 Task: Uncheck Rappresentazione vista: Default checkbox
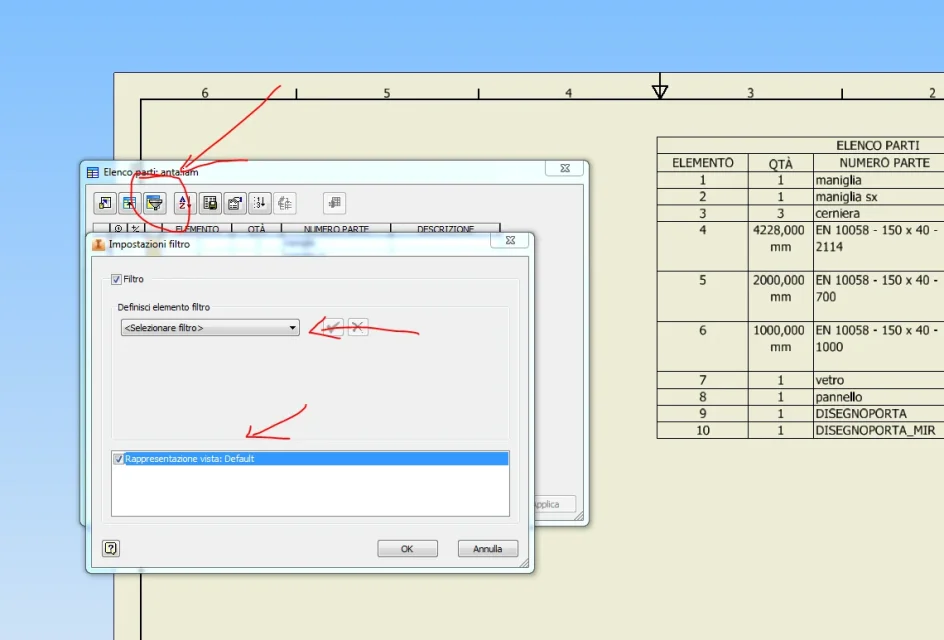[x=119, y=459]
